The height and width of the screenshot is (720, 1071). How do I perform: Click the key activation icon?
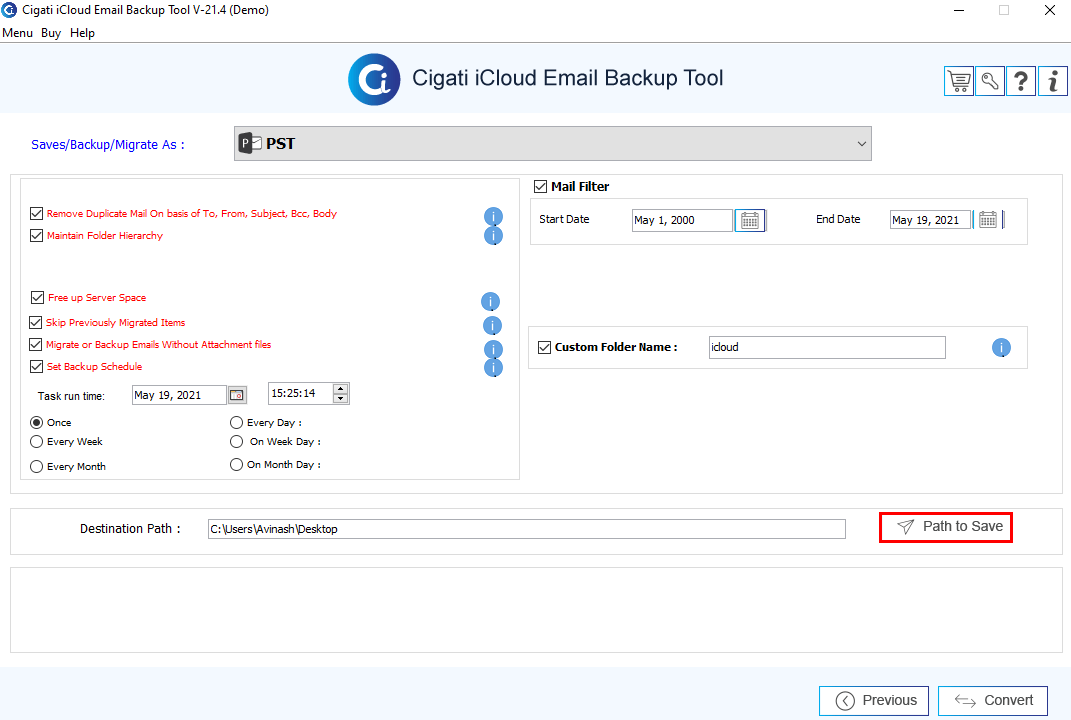[x=990, y=81]
